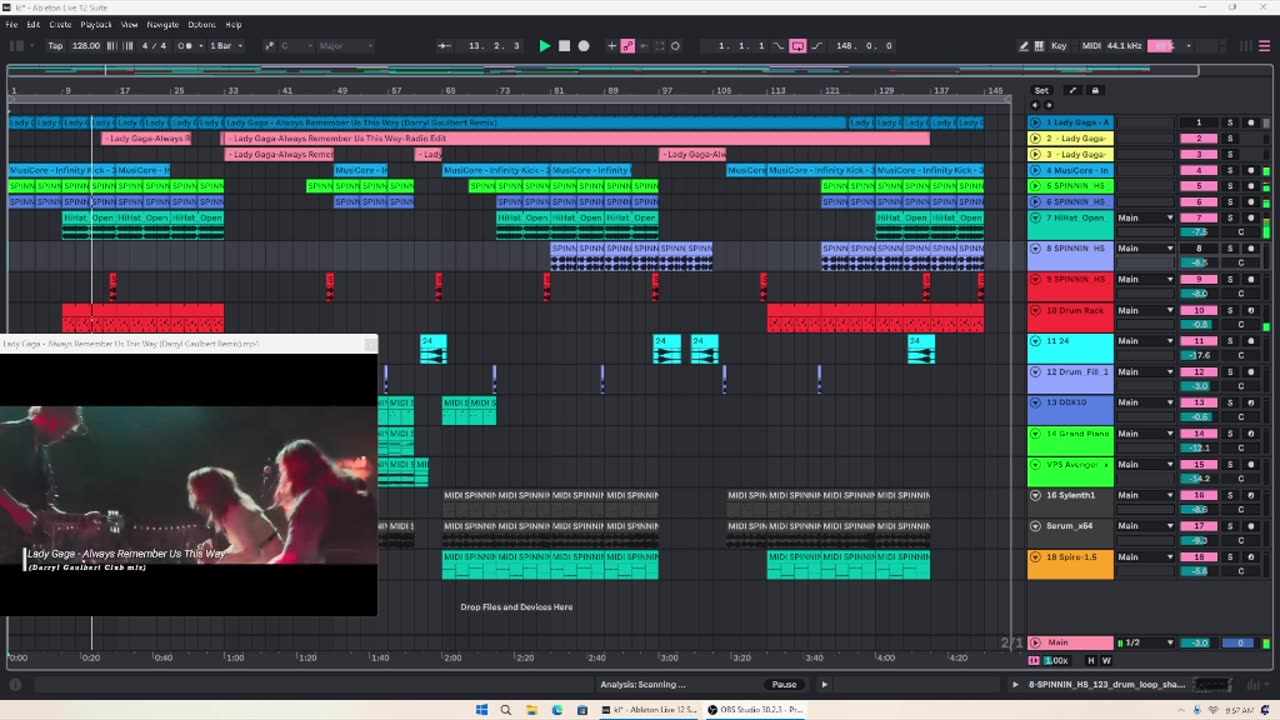The image size is (1280, 720).
Task: Click the lock envelopes icon
Action: click(1094, 91)
